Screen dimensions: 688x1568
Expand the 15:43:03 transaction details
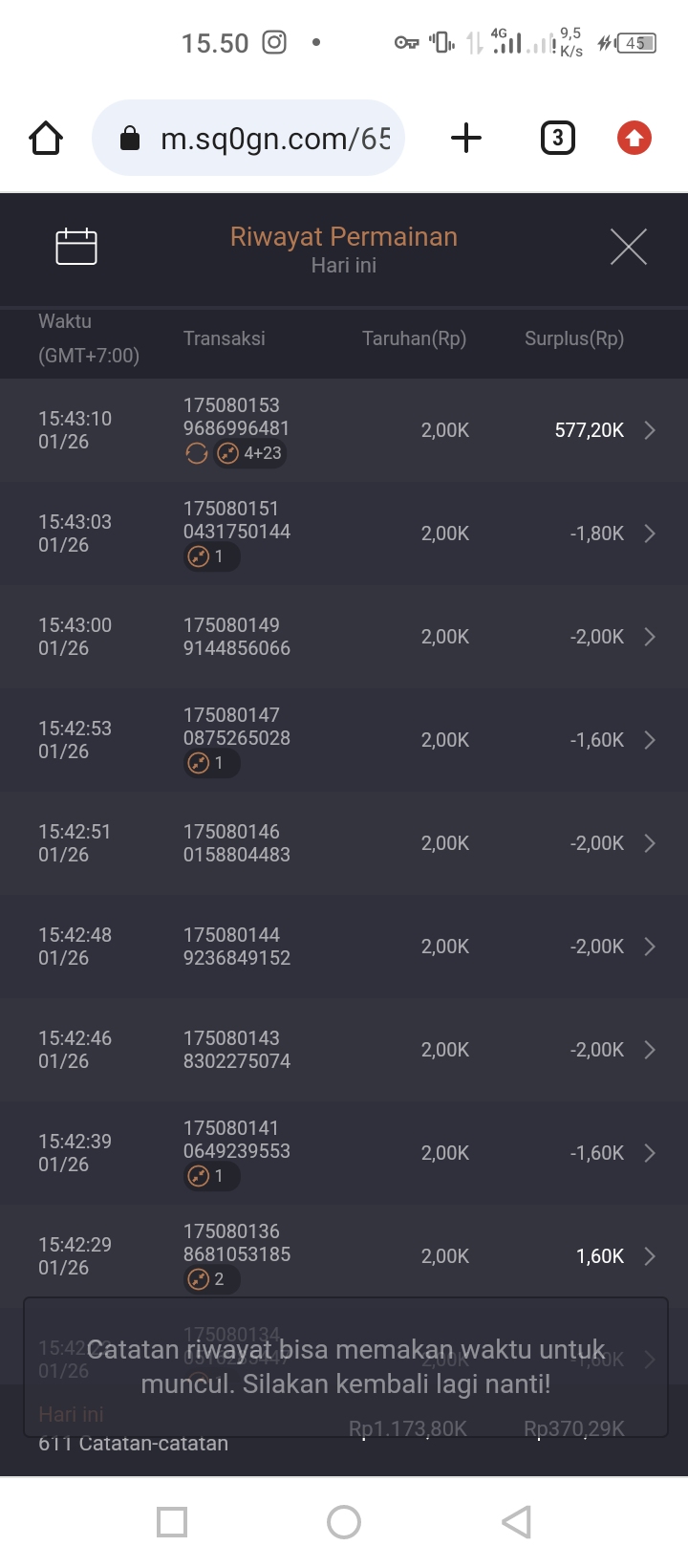[x=650, y=534]
